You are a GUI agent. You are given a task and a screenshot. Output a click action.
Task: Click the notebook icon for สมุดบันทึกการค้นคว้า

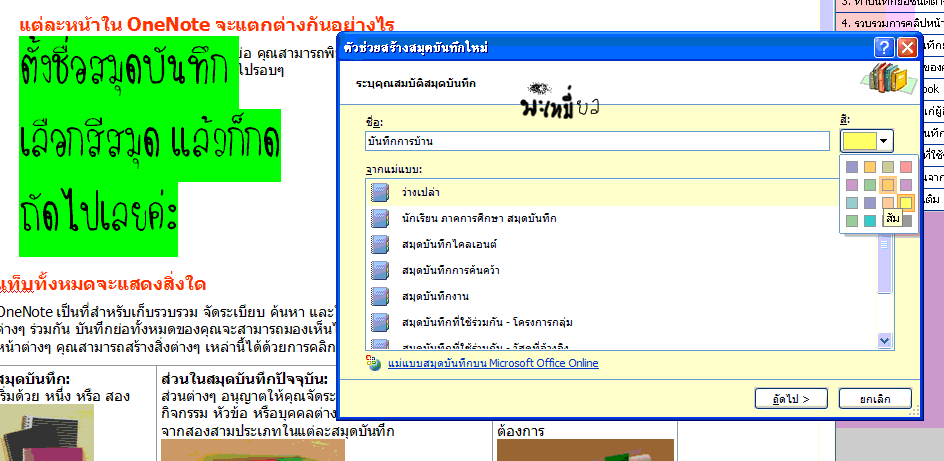tap(381, 270)
